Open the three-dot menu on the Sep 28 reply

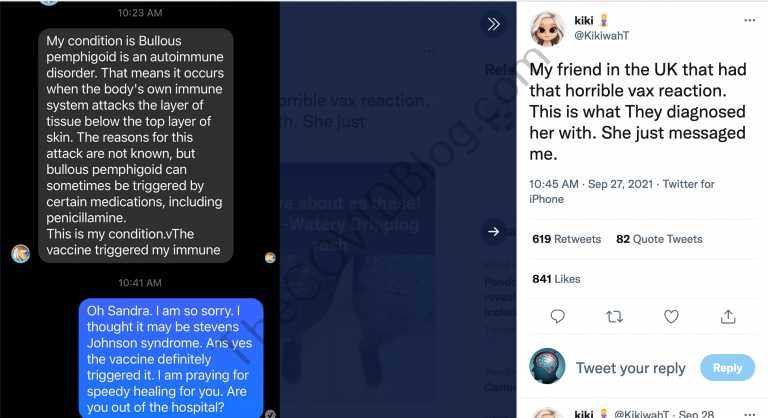click(749, 414)
